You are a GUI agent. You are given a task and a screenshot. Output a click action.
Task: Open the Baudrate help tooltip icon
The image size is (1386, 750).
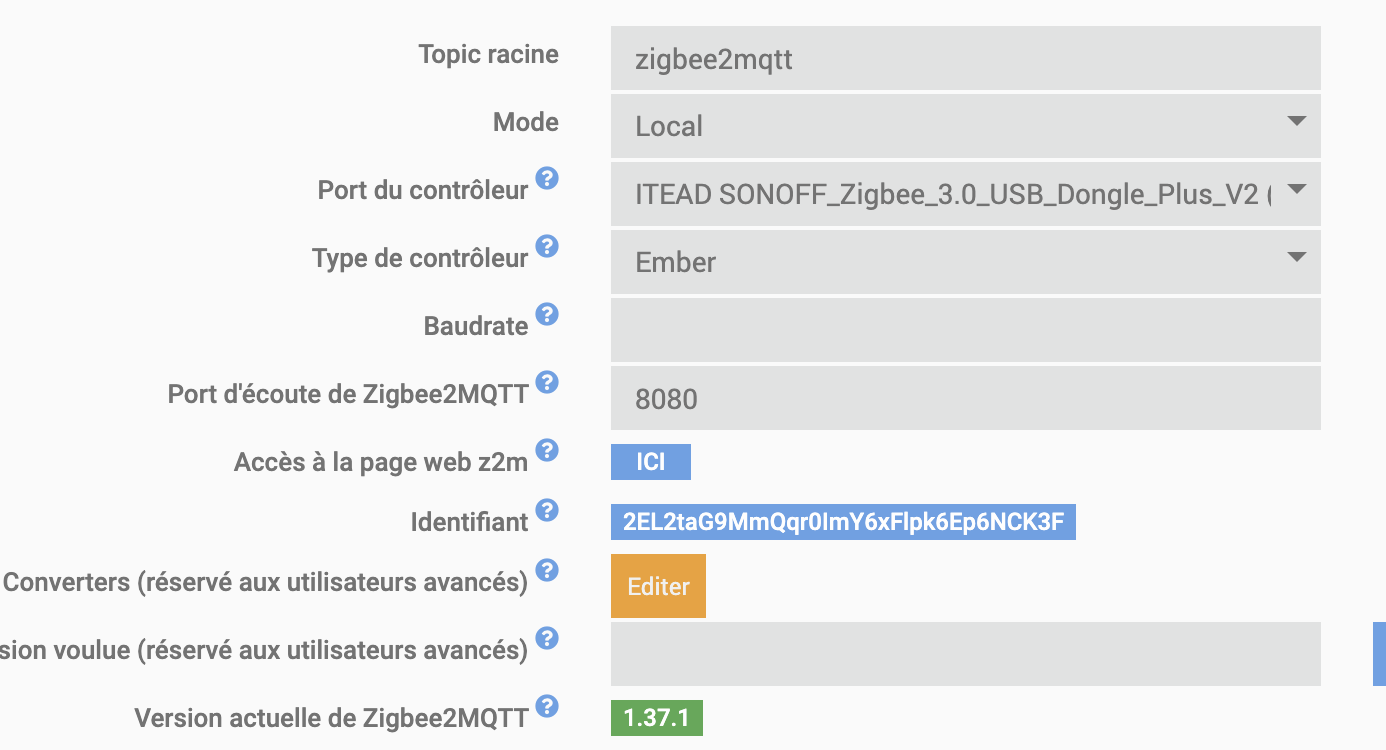tap(546, 315)
